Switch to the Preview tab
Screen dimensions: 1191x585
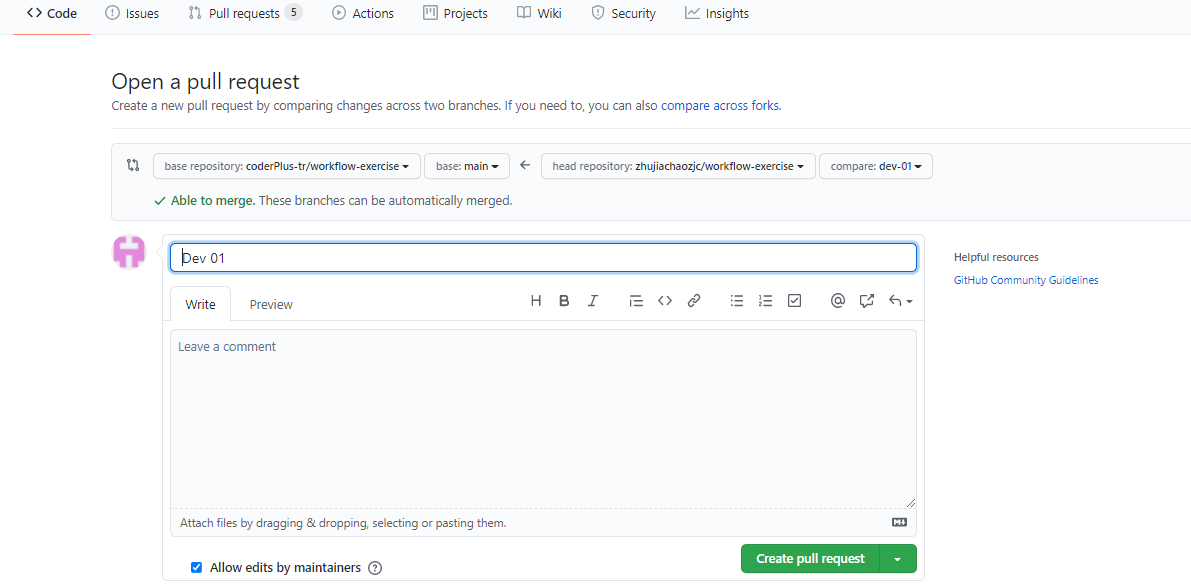point(271,304)
